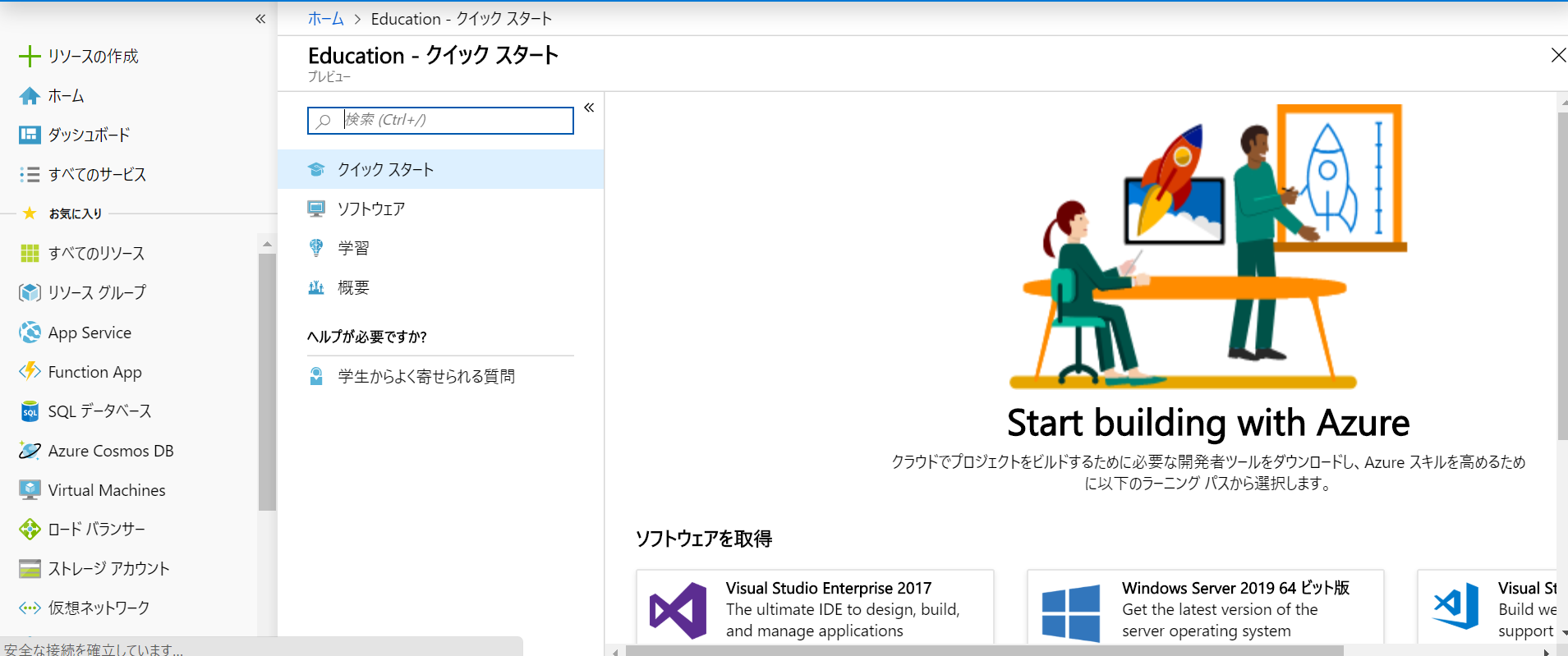Open the Virtual Machines monitor icon
The height and width of the screenshot is (656, 1568).
(30, 490)
